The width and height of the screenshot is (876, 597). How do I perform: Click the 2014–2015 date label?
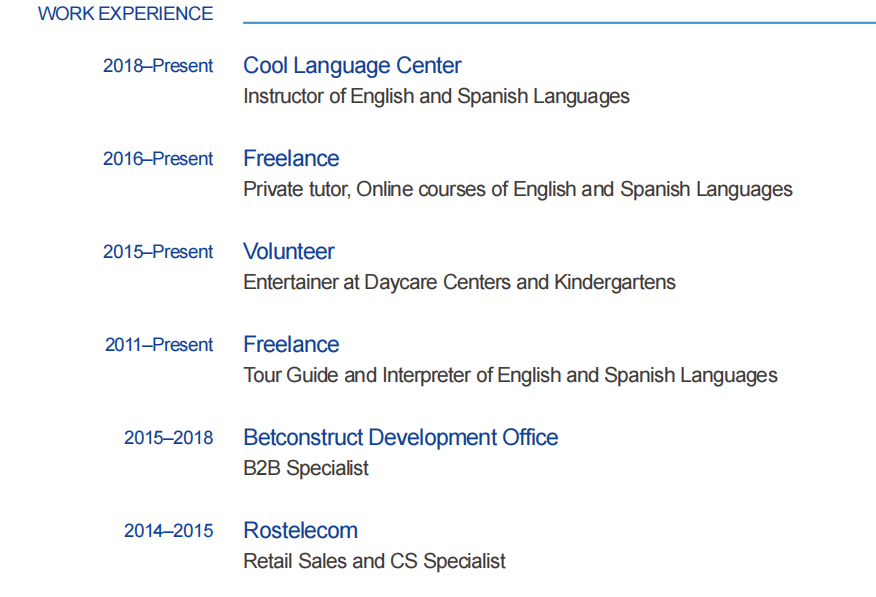tap(168, 531)
